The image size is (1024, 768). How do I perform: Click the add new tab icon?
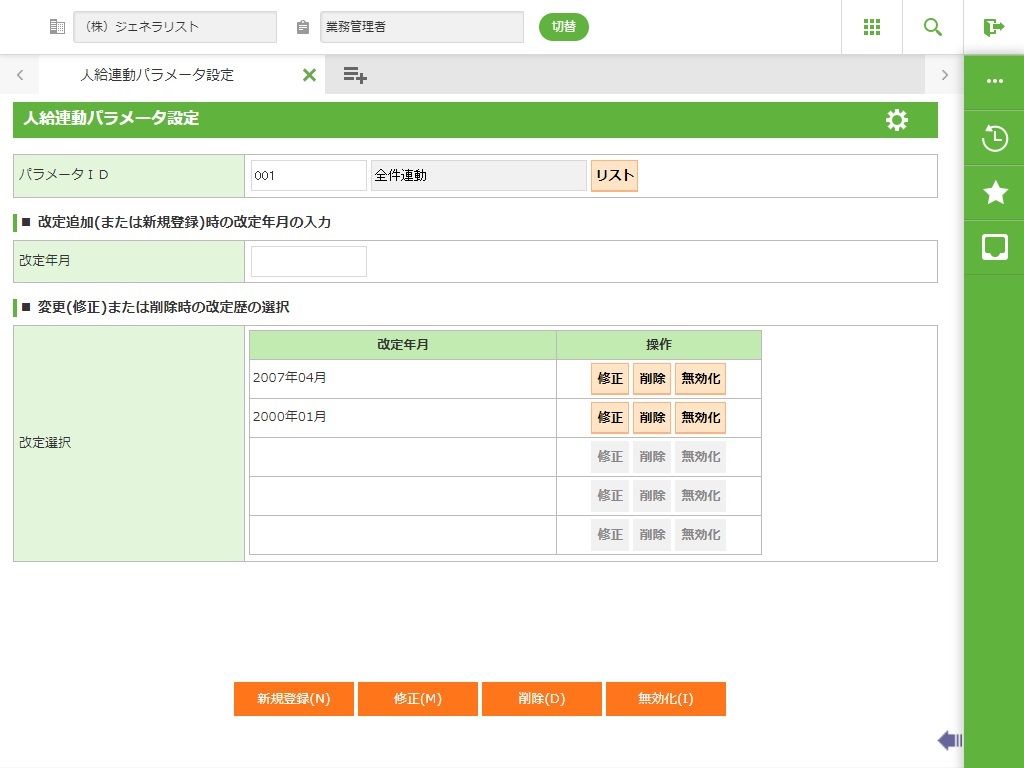[x=355, y=75]
